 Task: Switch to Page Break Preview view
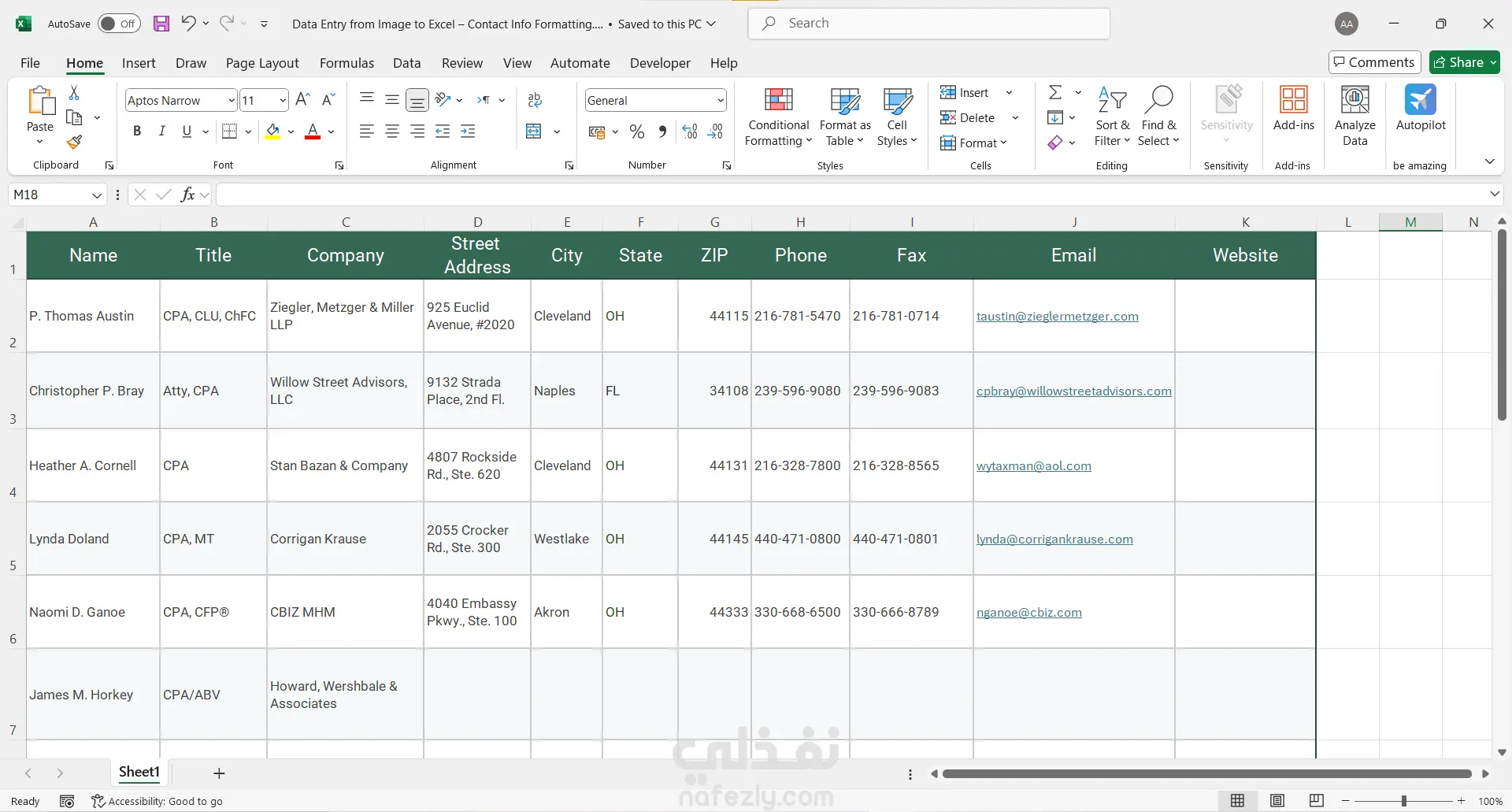pyautogui.click(x=1316, y=801)
